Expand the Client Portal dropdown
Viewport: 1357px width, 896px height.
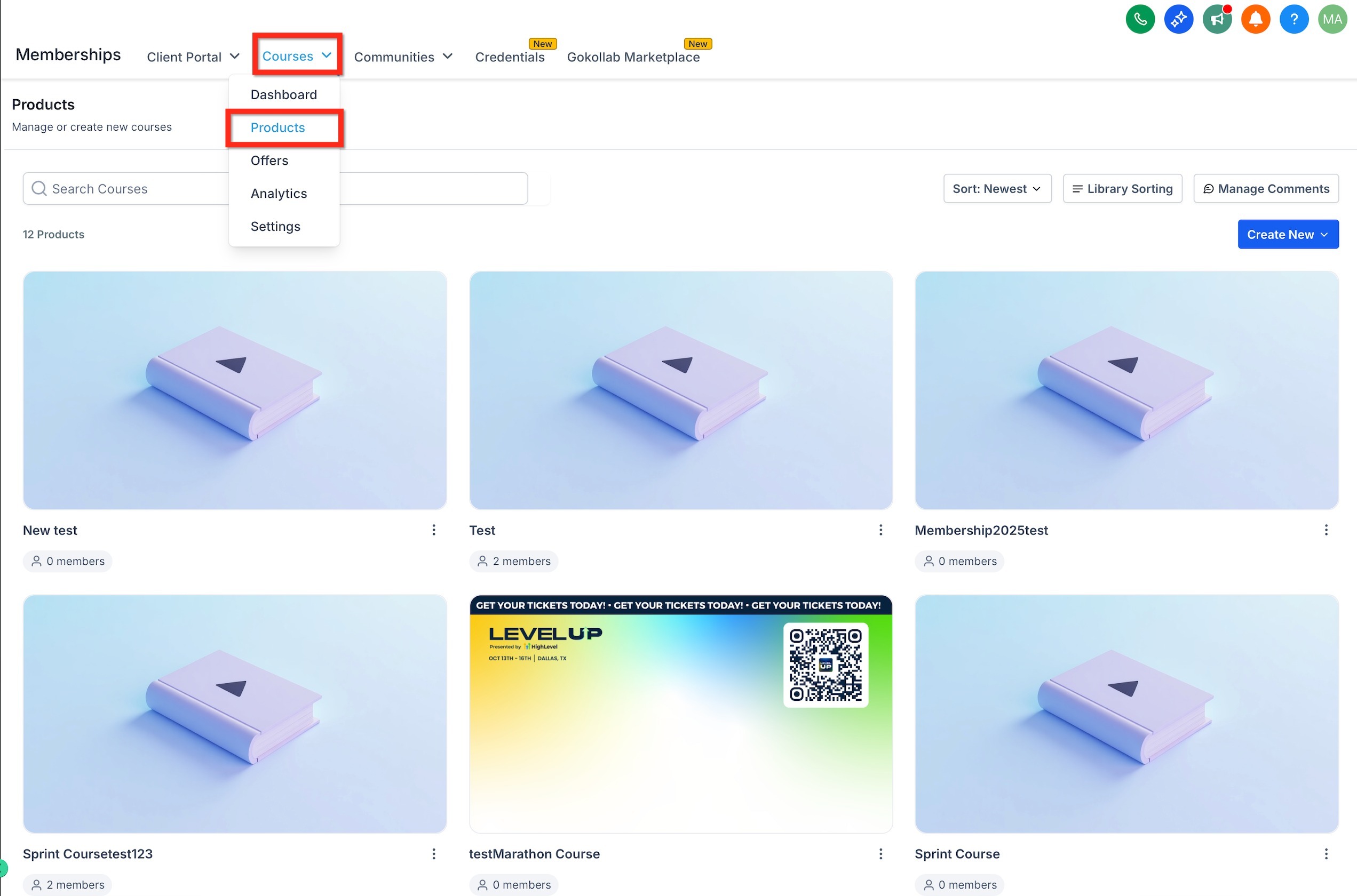[x=193, y=57]
